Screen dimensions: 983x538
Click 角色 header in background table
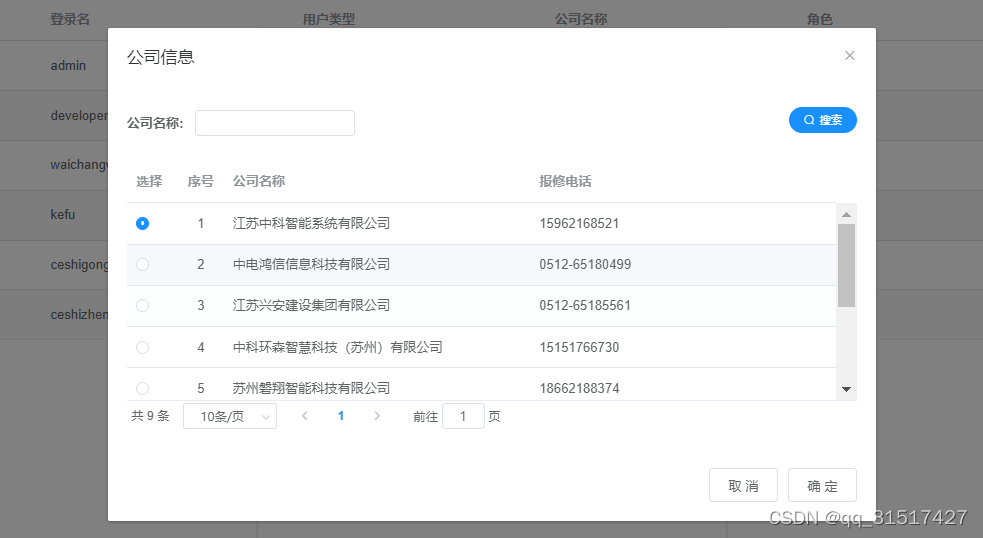pos(820,19)
